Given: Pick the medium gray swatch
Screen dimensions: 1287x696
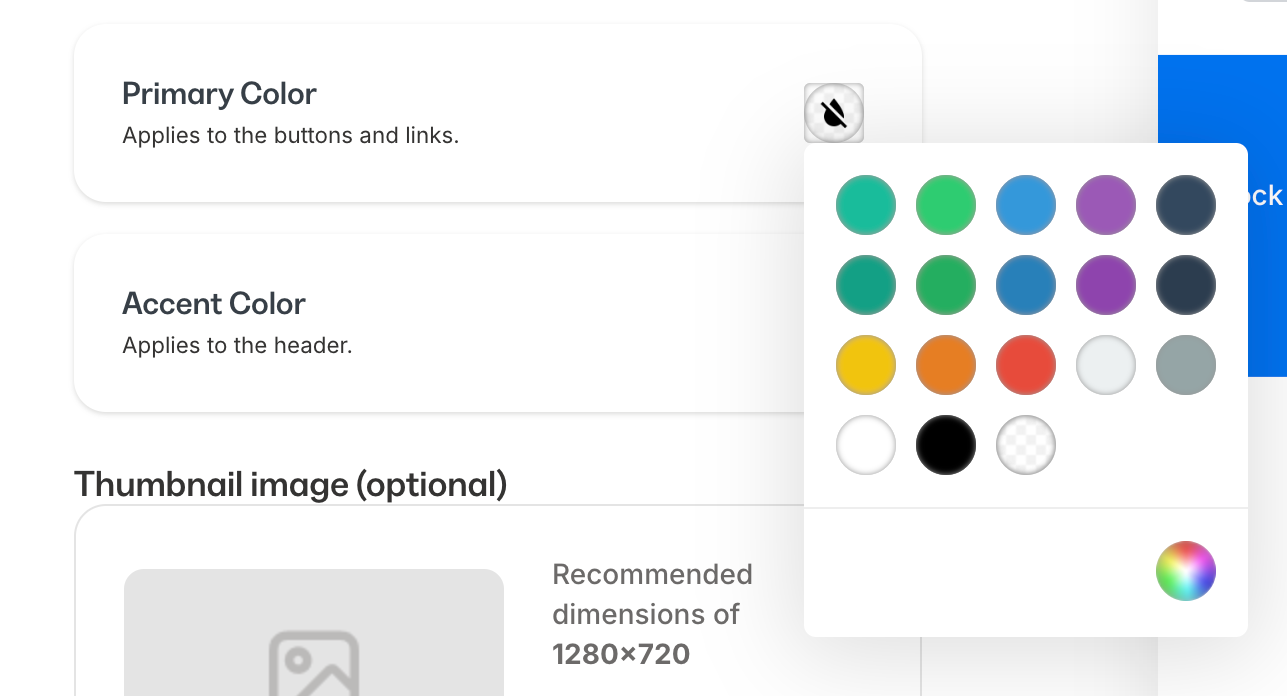Looking at the screenshot, I should pos(1185,365).
